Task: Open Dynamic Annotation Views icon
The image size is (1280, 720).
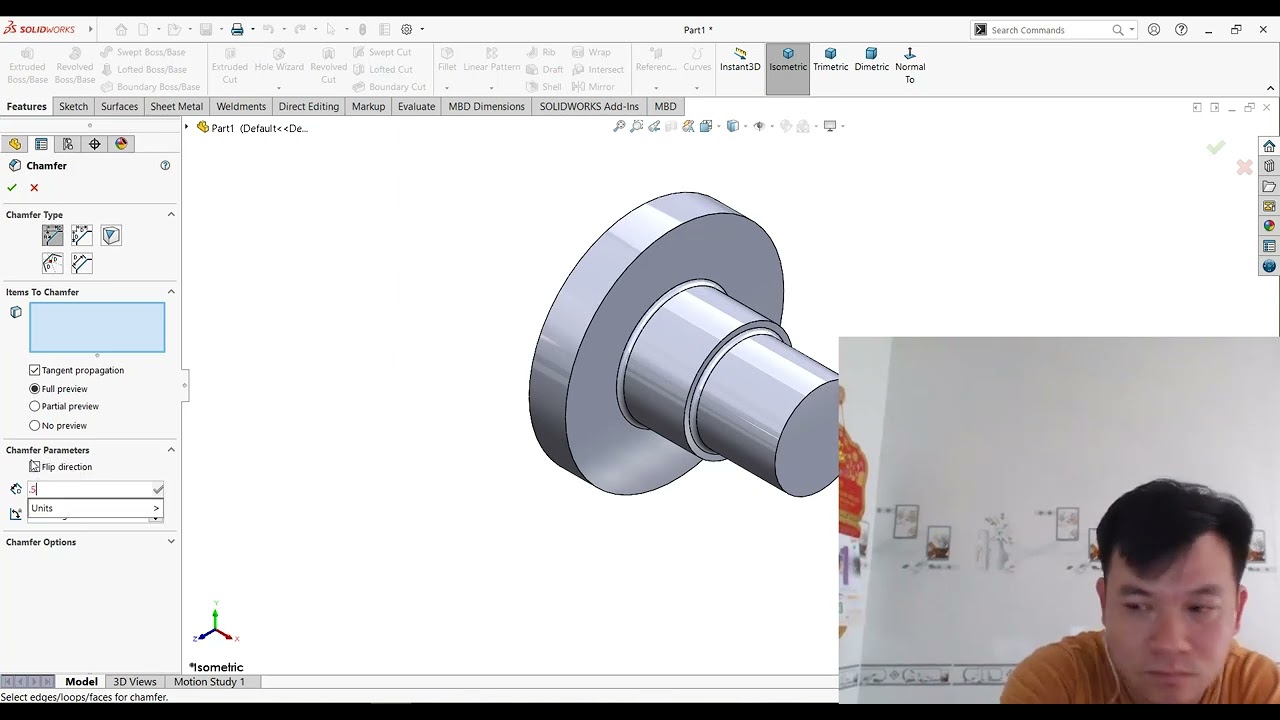Action: [688, 126]
